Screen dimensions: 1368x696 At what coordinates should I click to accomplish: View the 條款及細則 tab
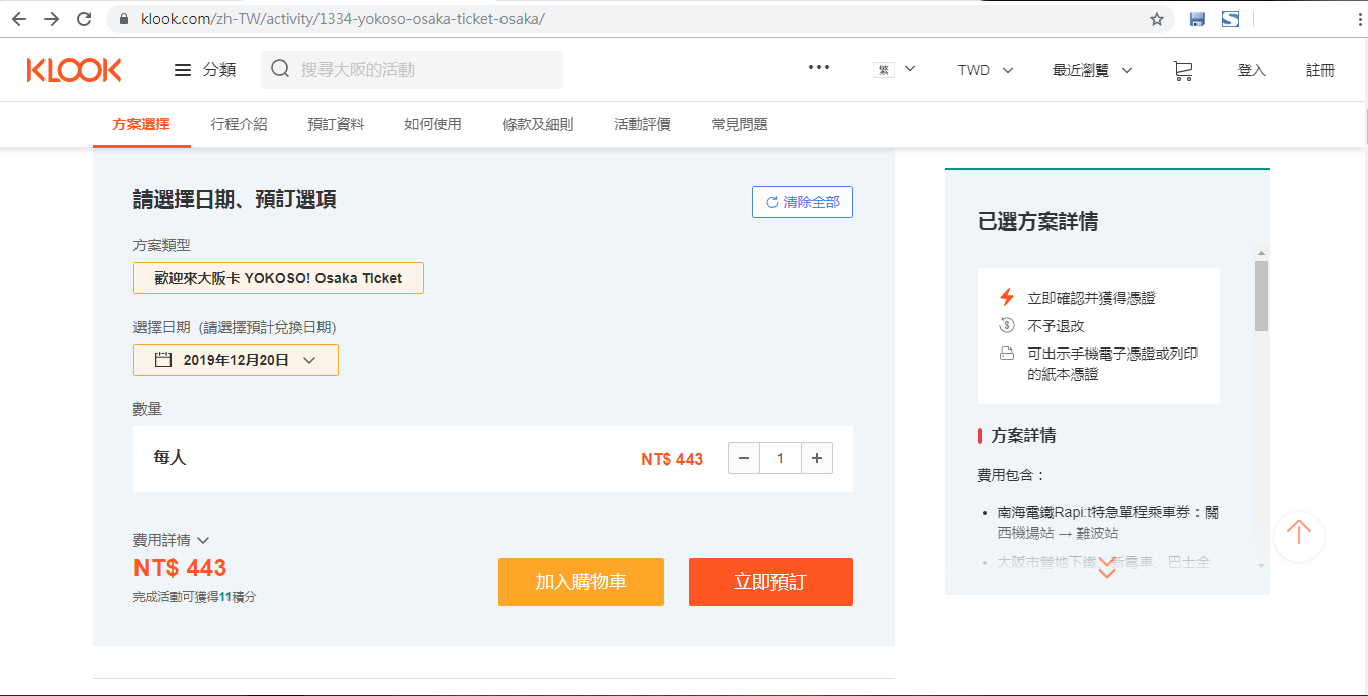point(538,124)
